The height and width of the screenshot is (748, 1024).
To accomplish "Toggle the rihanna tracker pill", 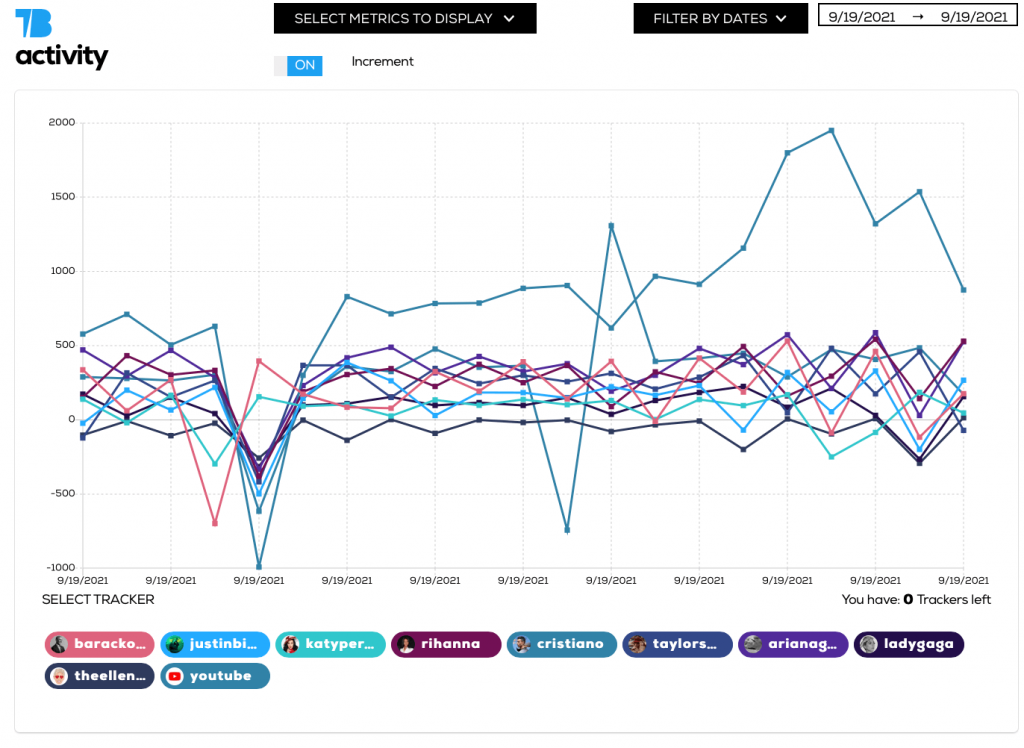I will point(446,644).
